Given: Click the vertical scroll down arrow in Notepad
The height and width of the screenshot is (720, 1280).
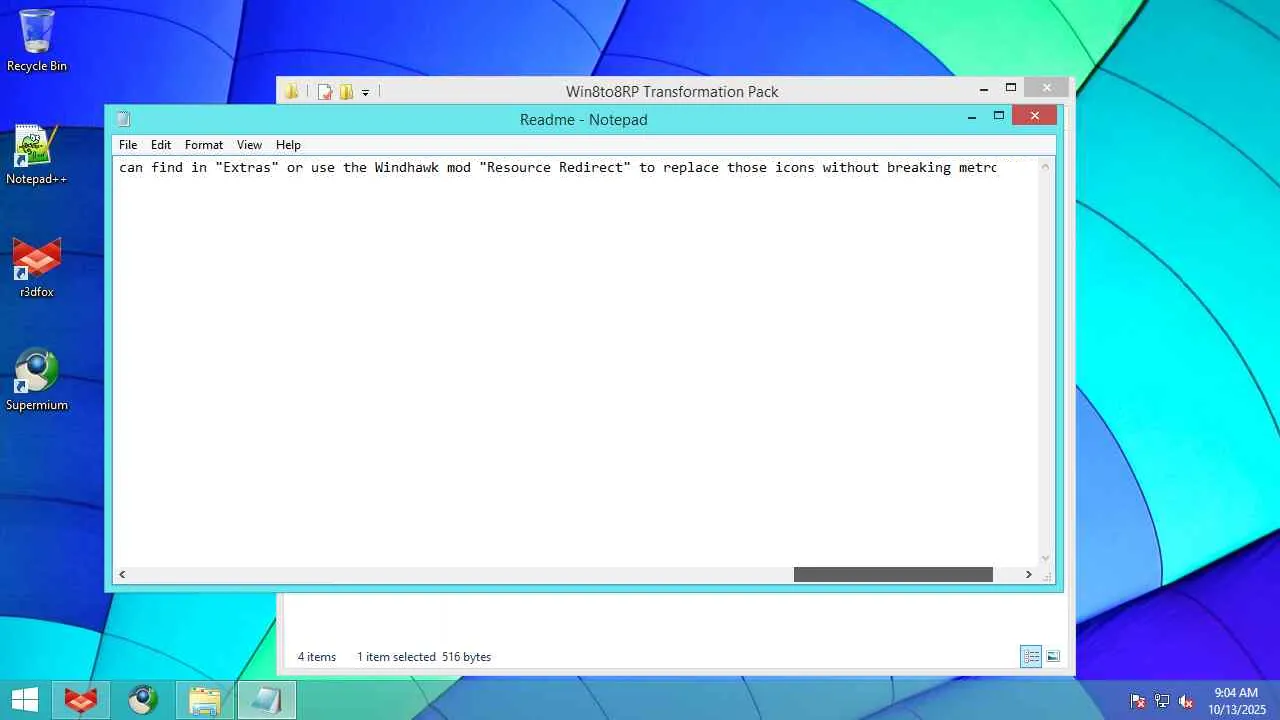Looking at the screenshot, I should point(1046,558).
